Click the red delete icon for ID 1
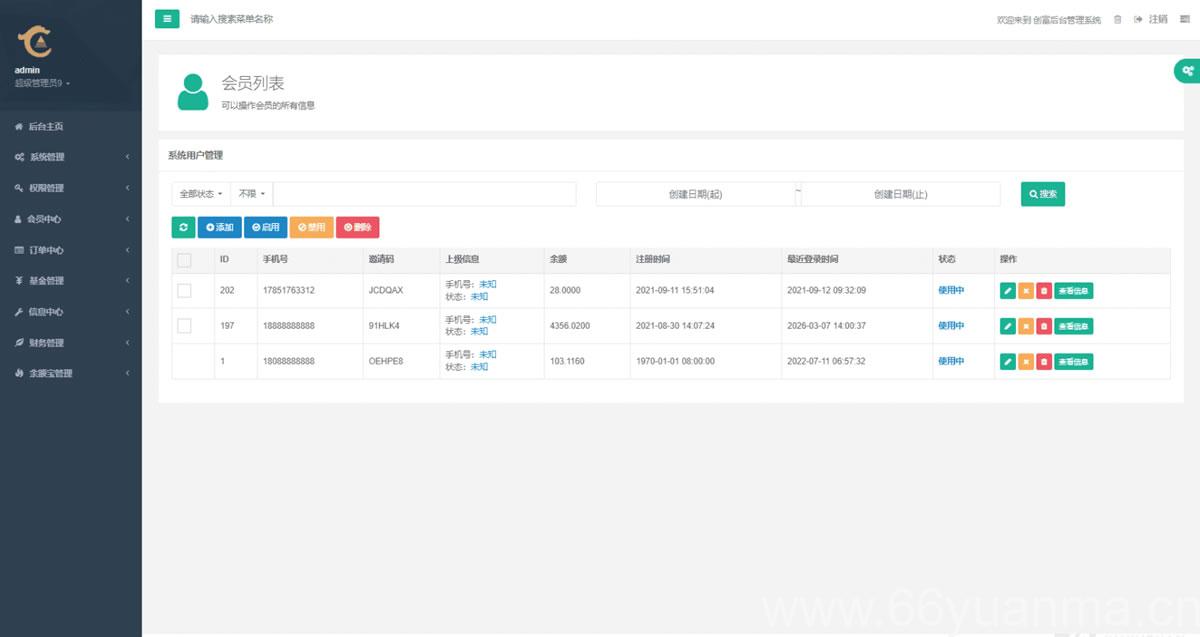Viewport: 1200px width, 637px height. point(1043,361)
